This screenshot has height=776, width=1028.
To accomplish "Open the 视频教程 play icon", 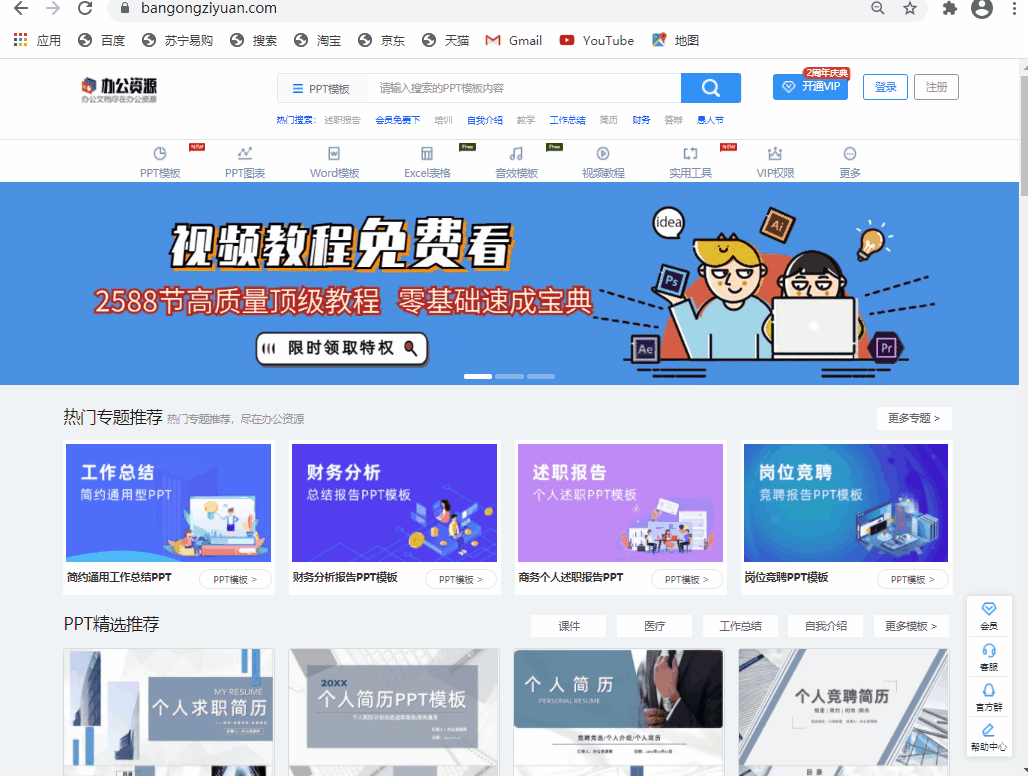I will pyautogui.click(x=603, y=154).
